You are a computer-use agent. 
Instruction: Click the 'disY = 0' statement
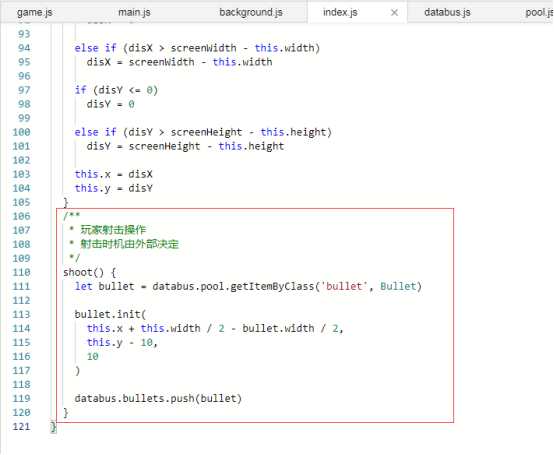111,104
